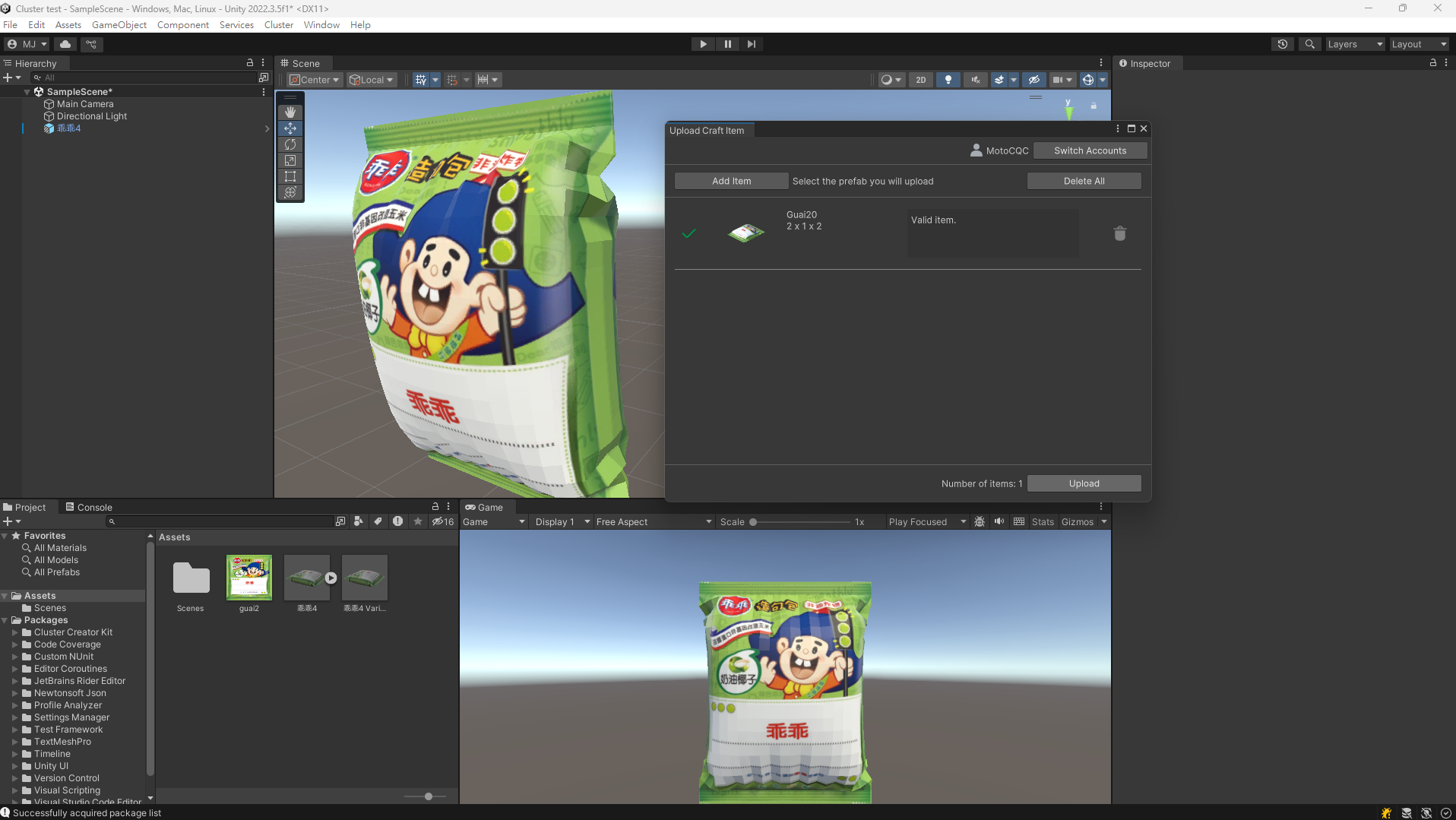Toggle Mute Audio in Game view
Screen dimensions: 1456x820
999,522
